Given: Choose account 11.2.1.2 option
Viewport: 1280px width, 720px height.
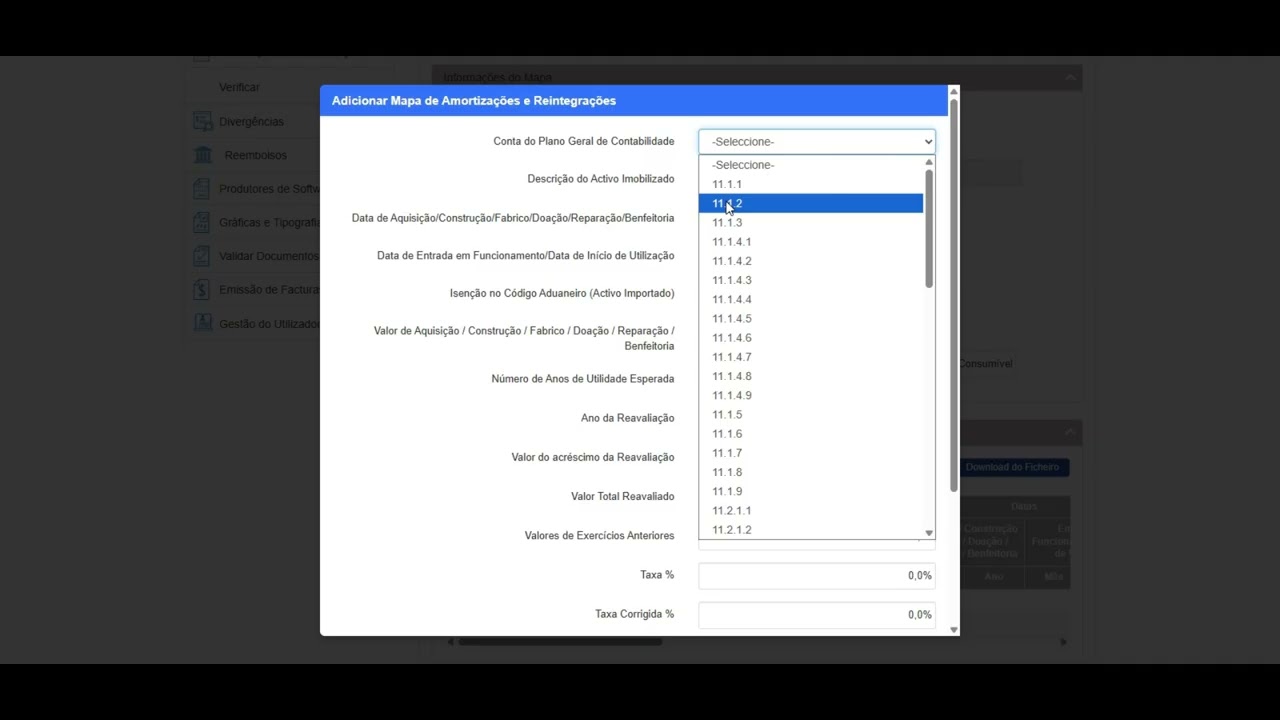Looking at the screenshot, I should point(810,530).
